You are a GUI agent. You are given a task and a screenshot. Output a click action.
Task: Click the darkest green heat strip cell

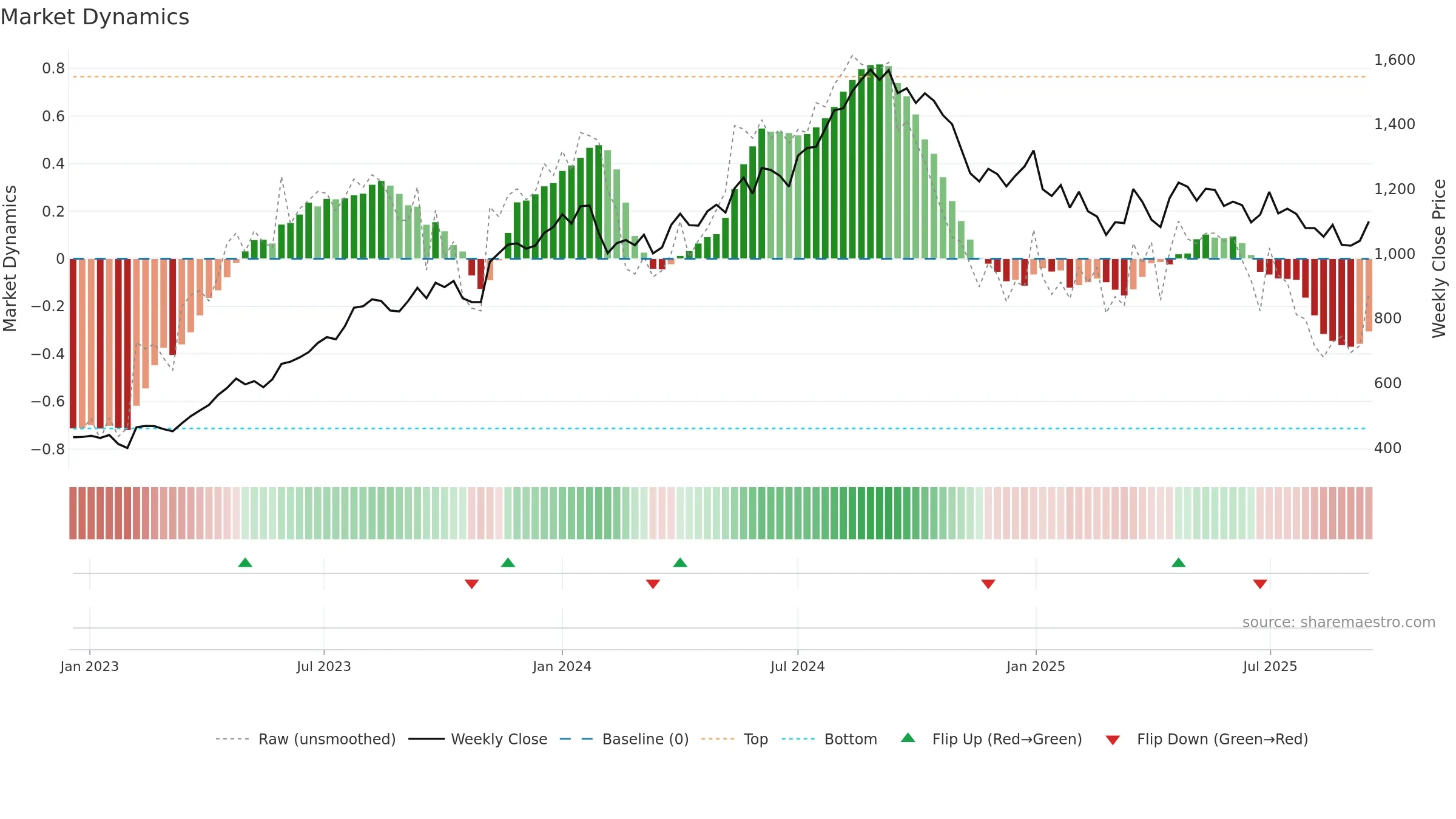(879, 513)
